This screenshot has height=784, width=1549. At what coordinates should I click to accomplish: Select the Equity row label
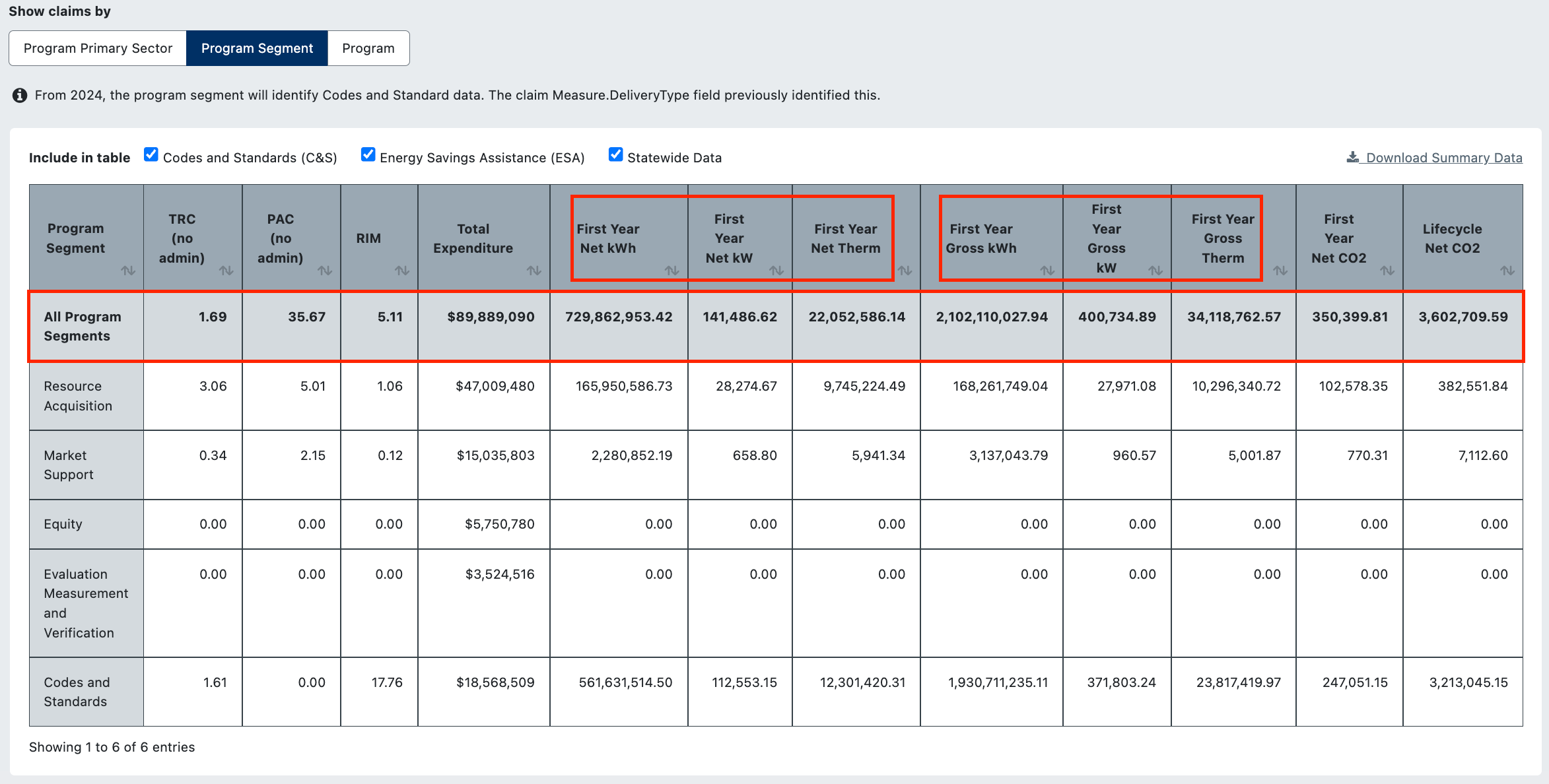[x=63, y=524]
